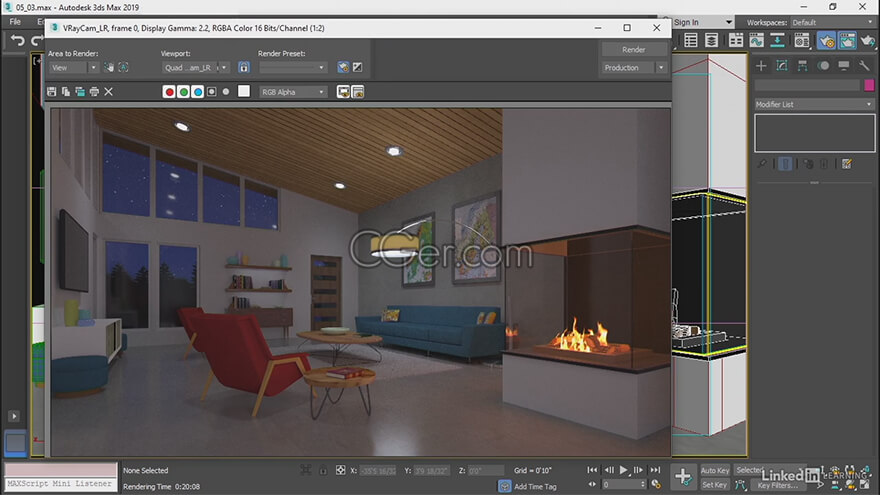Open Render Setup from frame window icon
The image size is (880, 495).
tap(343, 67)
